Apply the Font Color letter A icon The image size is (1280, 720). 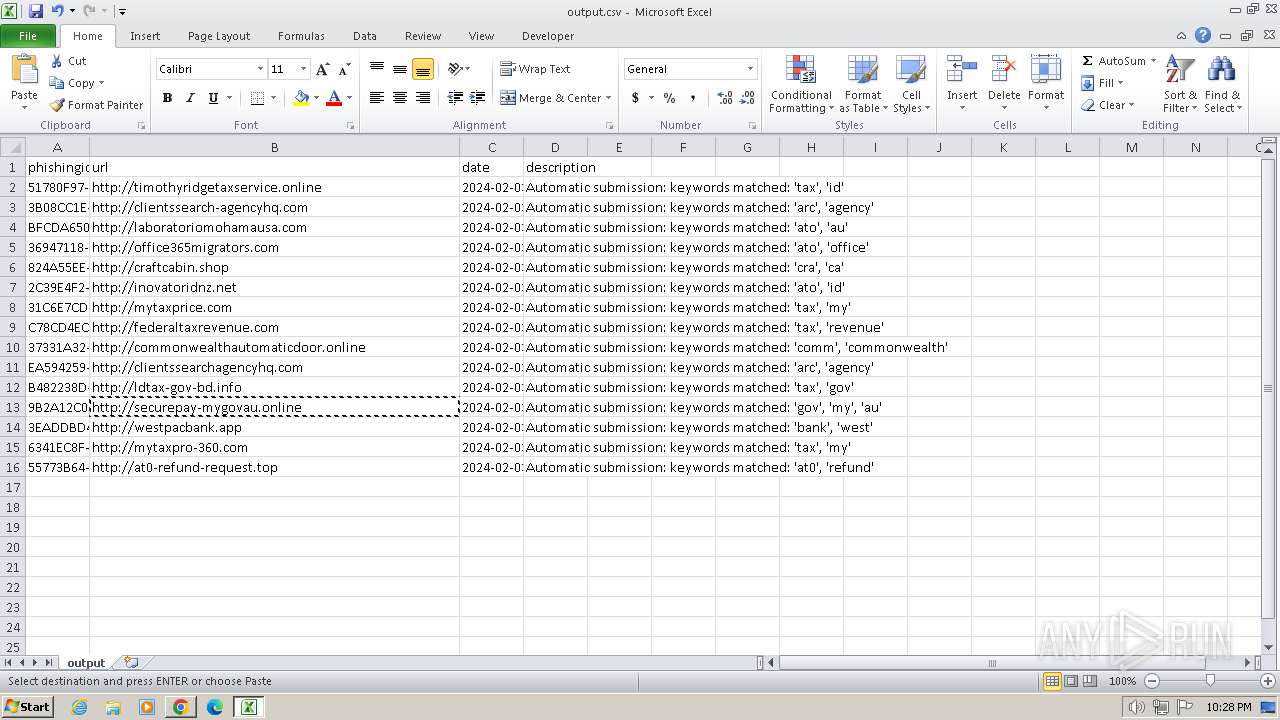click(334, 98)
